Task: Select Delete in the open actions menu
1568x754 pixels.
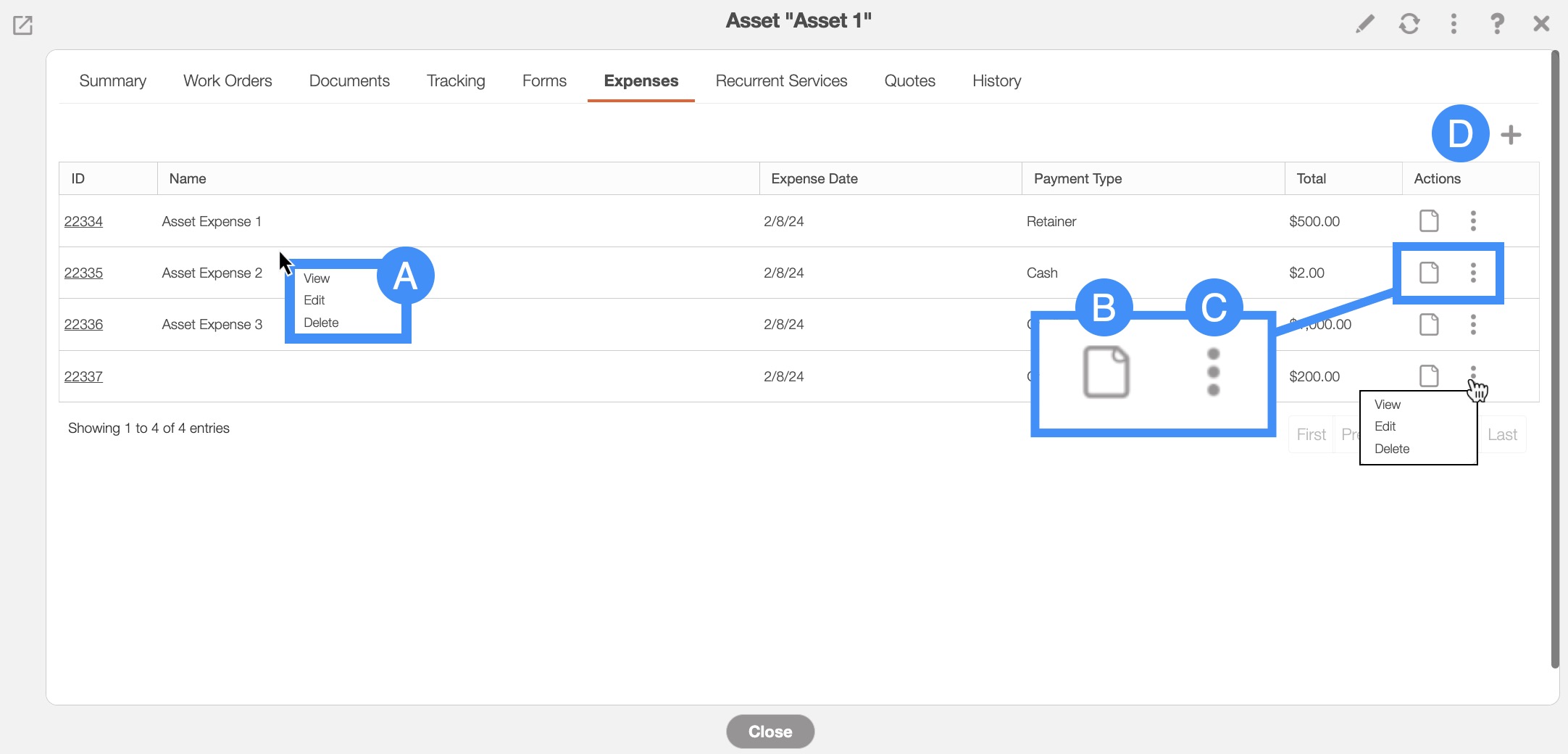Action: tap(1392, 449)
